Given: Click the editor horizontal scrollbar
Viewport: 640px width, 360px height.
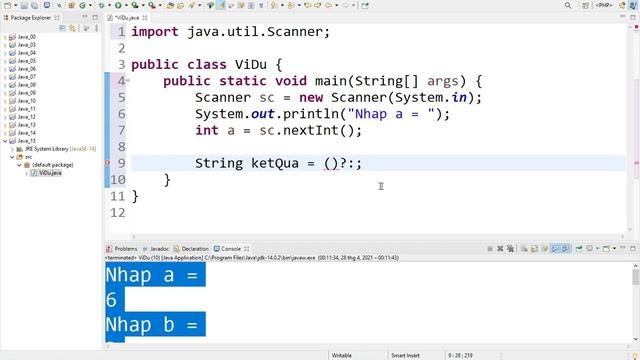Looking at the screenshot, I should point(378,236).
